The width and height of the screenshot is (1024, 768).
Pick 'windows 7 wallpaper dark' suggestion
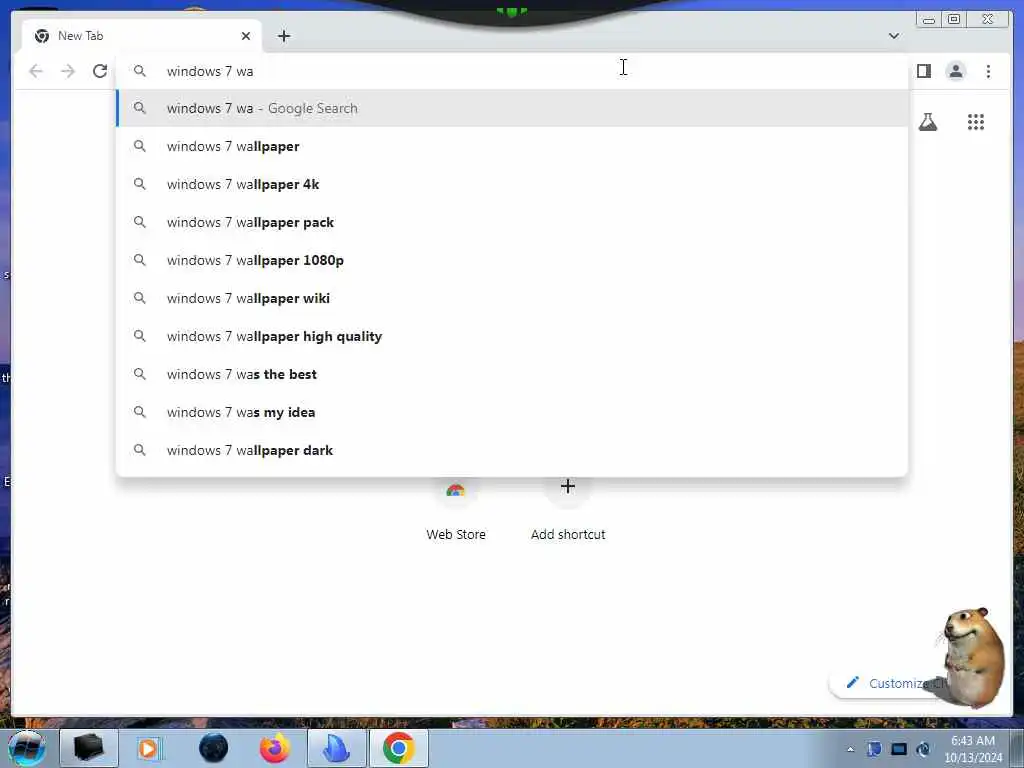511,450
